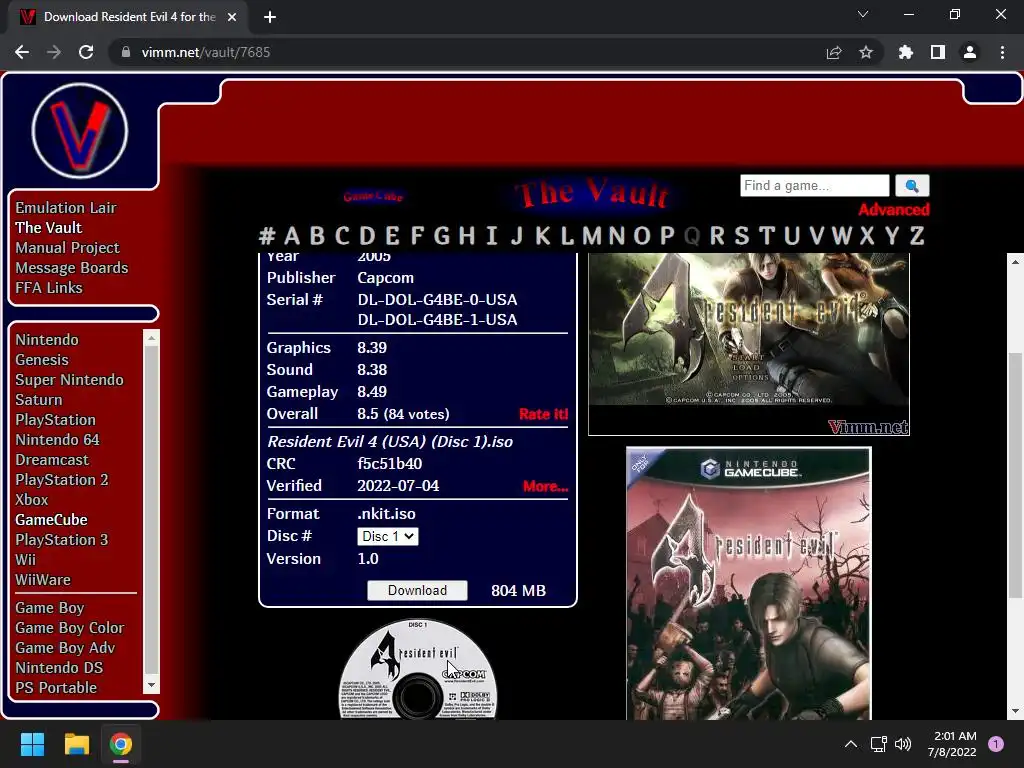Select the Disc 1 dropdown
The image size is (1024, 768).
pyautogui.click(x=387, y=536)
